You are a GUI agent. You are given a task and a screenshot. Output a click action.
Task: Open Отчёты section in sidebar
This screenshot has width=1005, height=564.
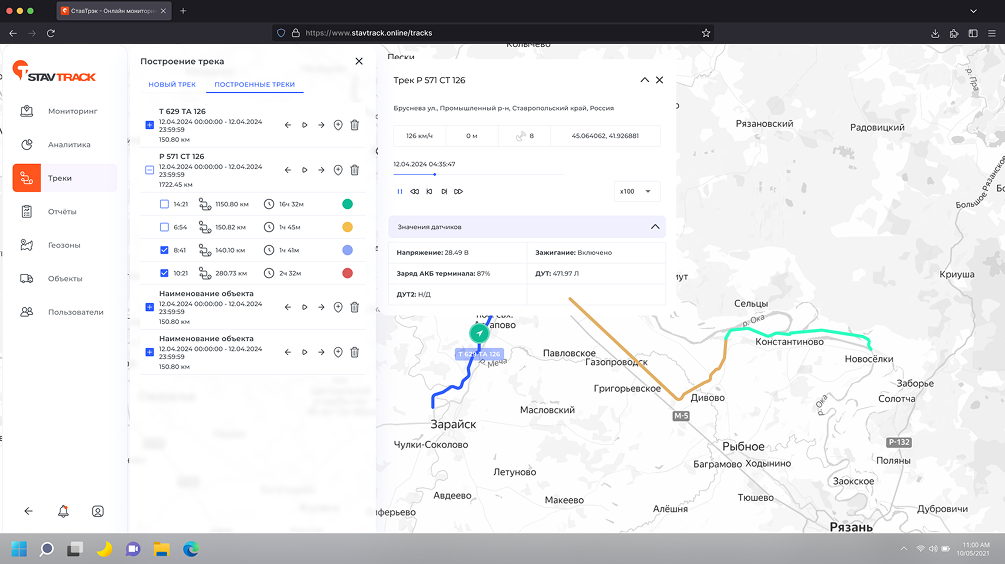(x=62, y=211)
